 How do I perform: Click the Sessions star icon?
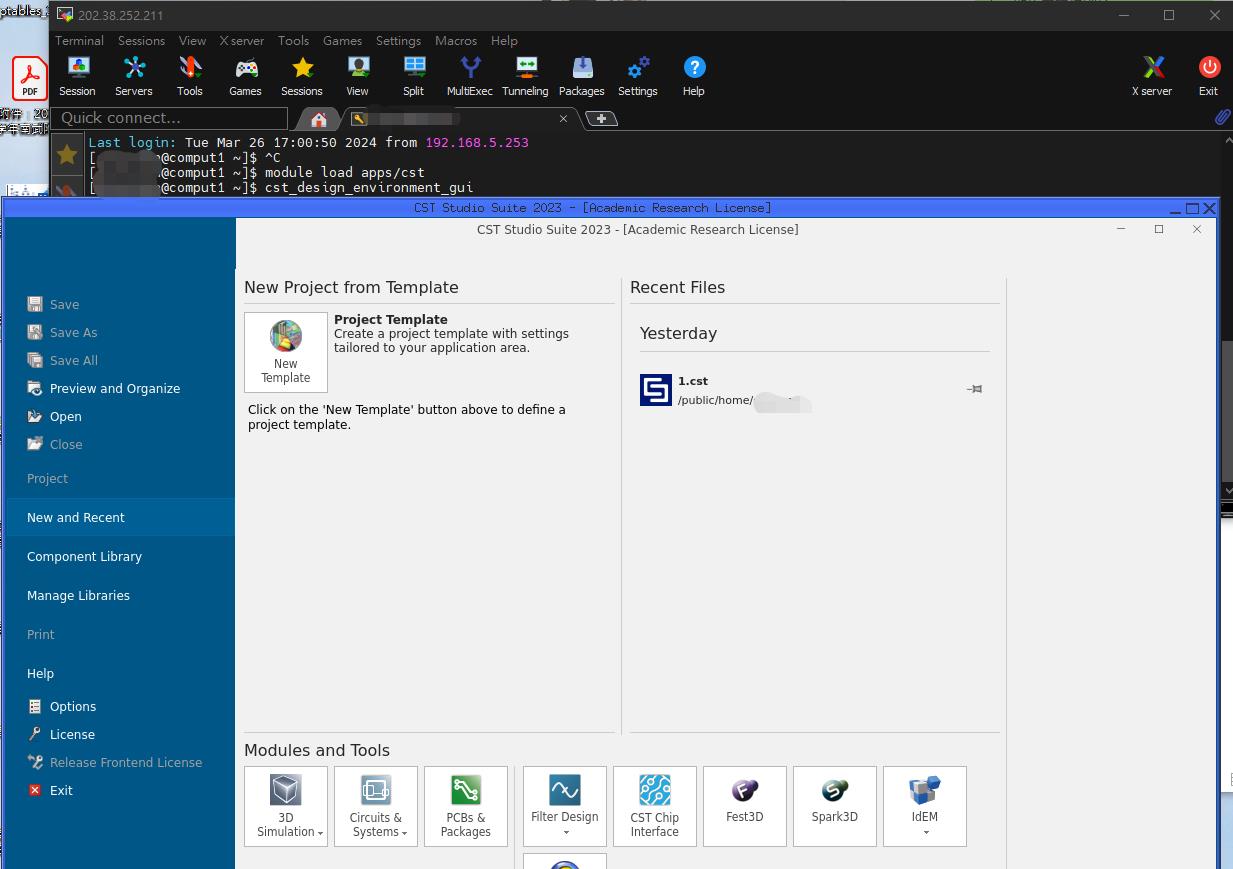pyautogui.click(x=302, y=76)
